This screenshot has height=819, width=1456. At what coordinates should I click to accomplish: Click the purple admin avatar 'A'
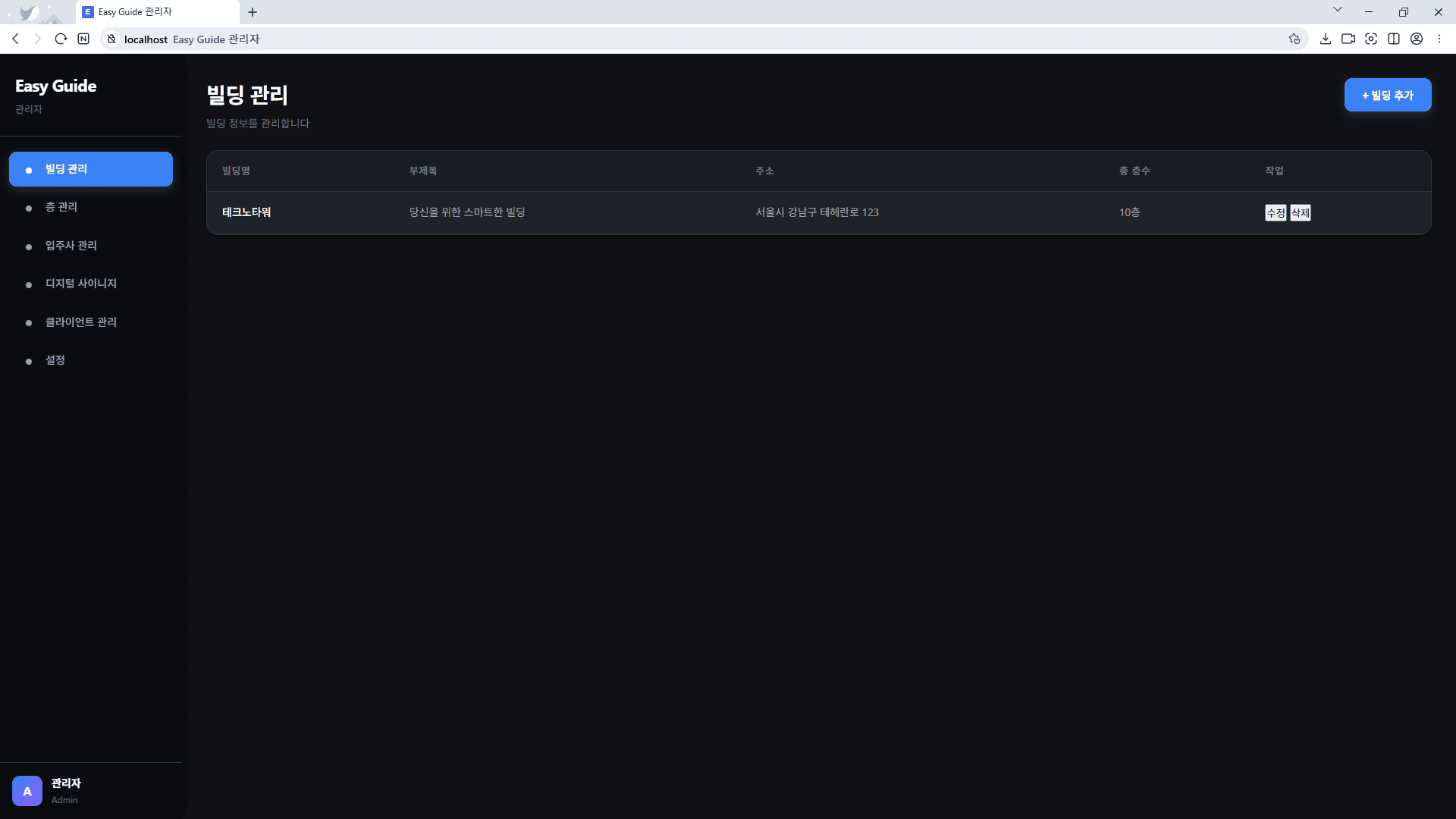pos(27,791)
